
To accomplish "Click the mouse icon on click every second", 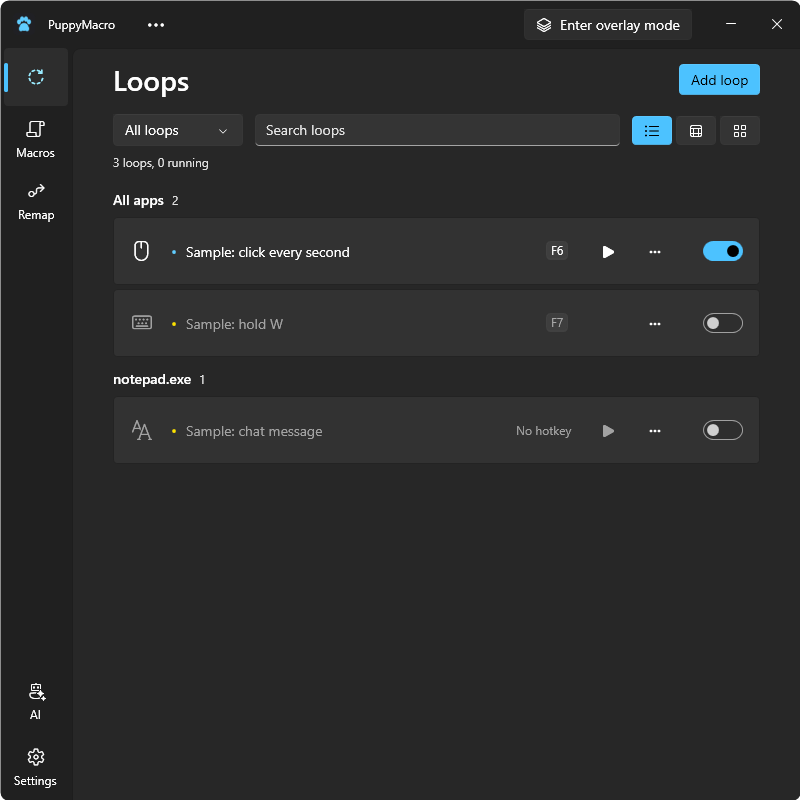I will click(141, 251).
